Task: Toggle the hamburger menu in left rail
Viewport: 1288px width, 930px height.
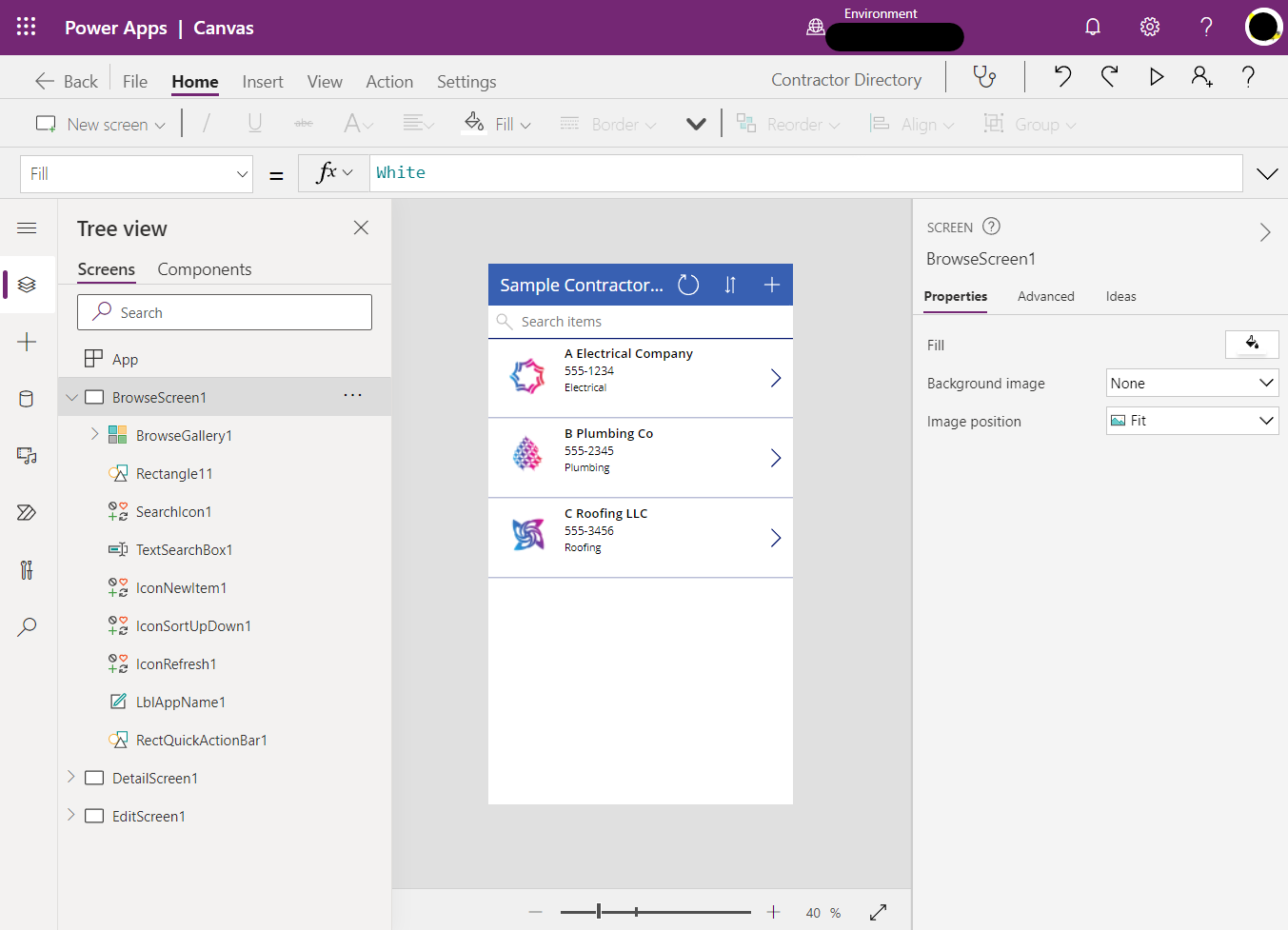Action: [x=27, y=228]
